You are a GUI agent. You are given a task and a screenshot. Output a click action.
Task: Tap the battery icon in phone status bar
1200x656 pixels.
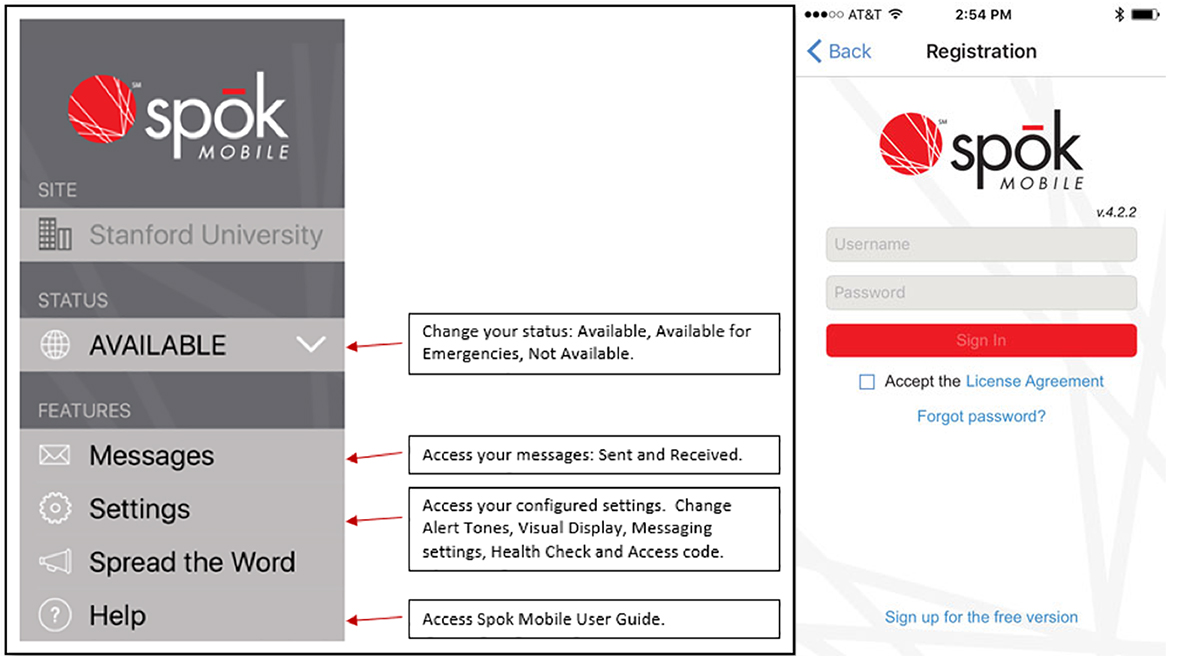(1146, 15)
